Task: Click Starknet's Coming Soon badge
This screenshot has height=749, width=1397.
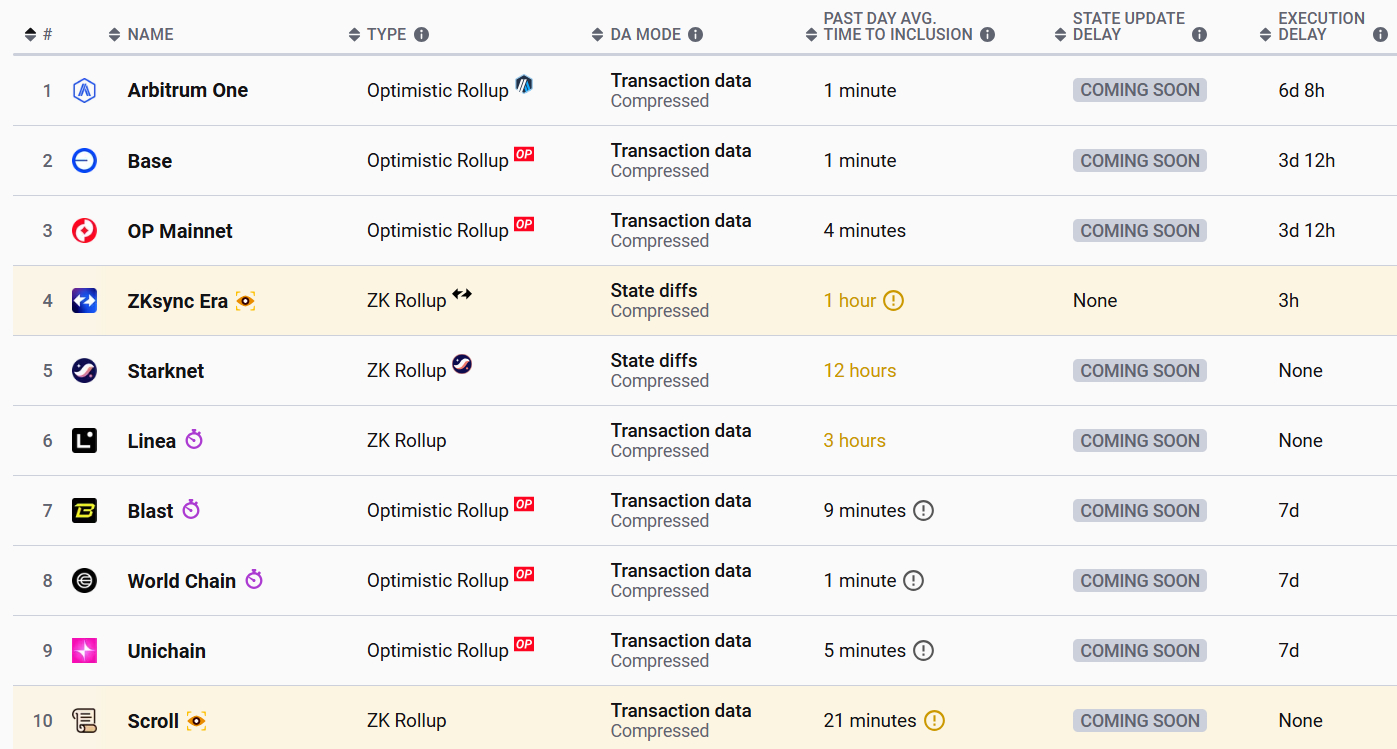Action: click(x=1139, y=370)
